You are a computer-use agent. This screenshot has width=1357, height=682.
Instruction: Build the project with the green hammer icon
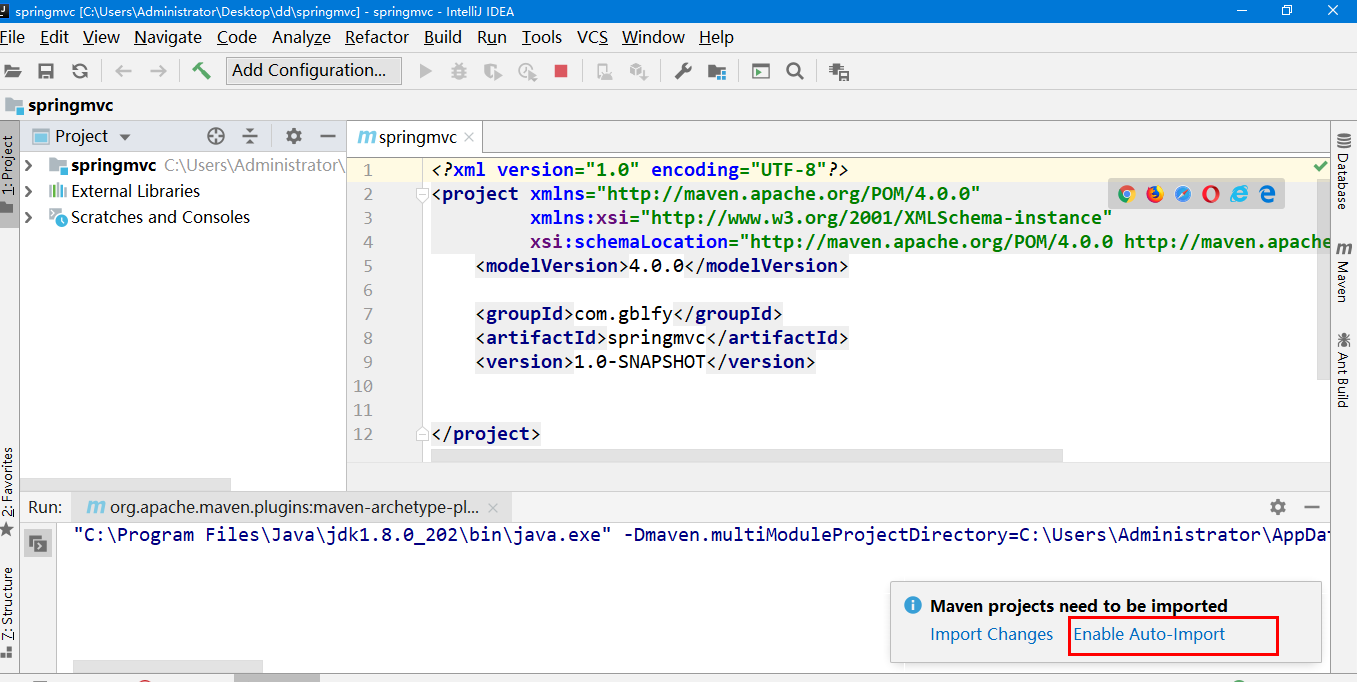[201, 71]
